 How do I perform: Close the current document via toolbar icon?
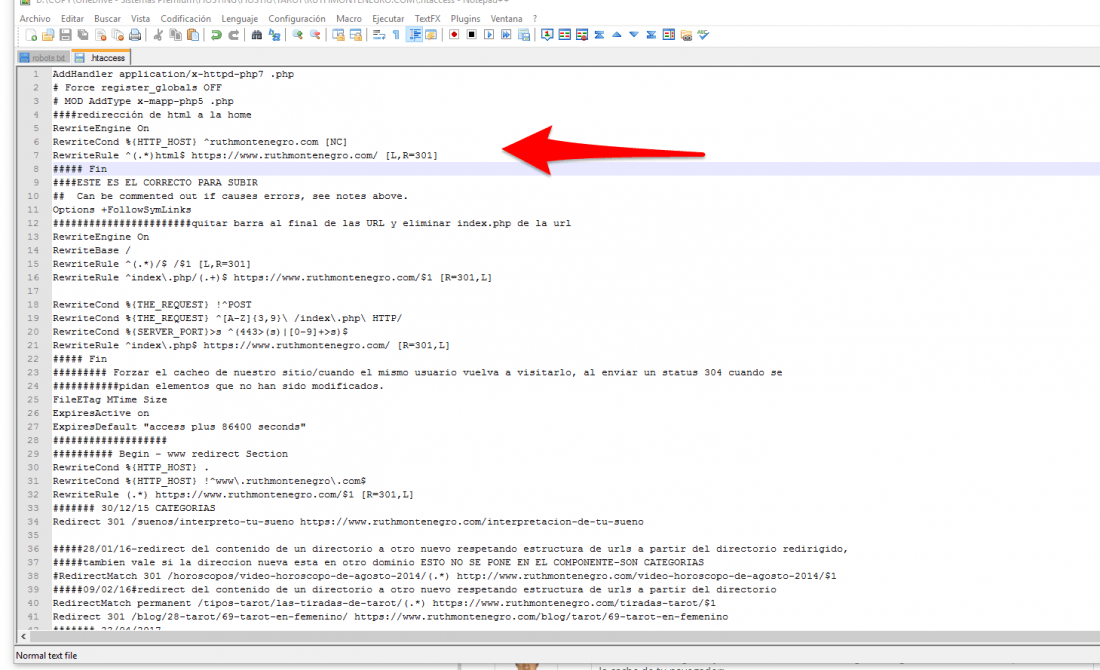100,34
